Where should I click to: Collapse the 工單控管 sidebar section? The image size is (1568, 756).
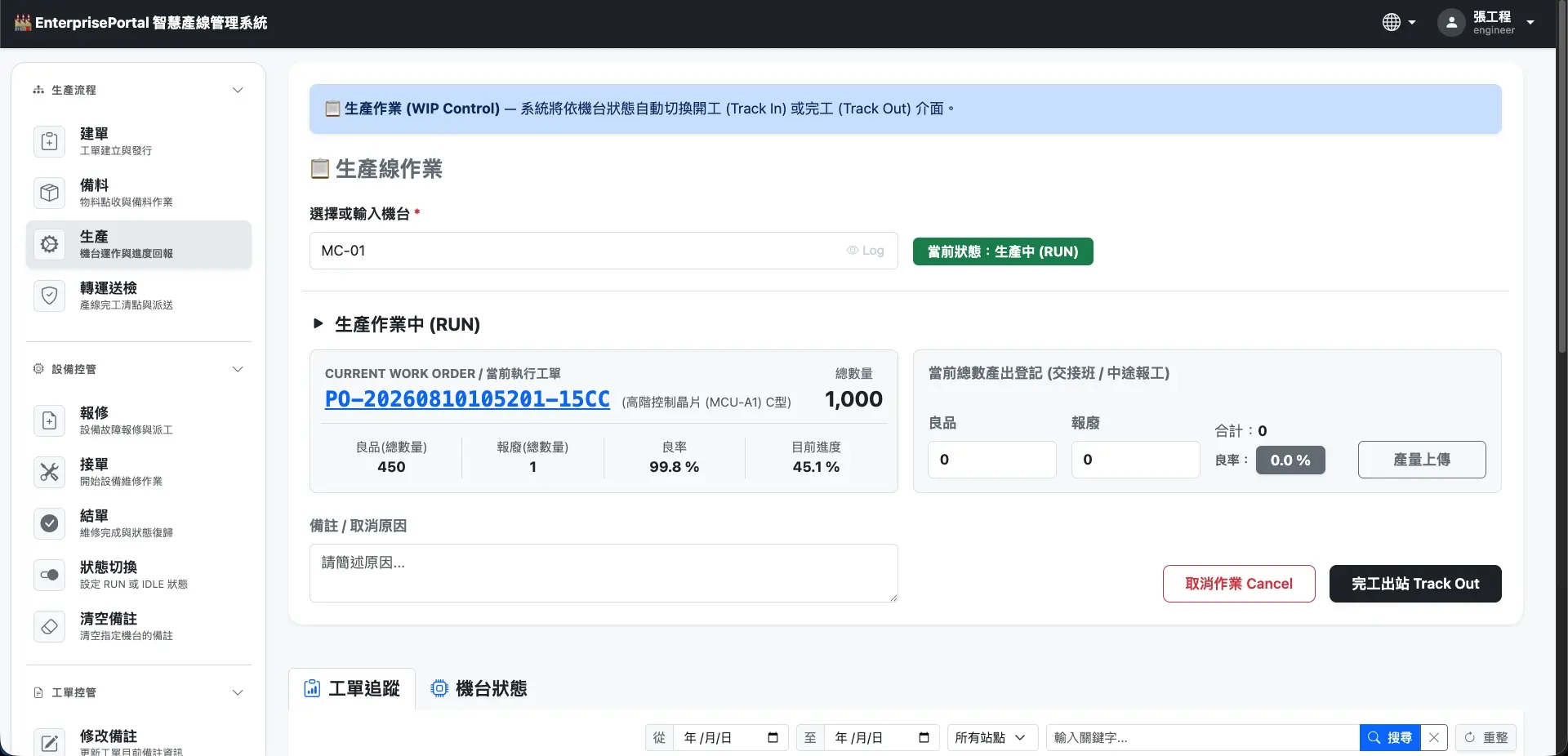point(238,692)
